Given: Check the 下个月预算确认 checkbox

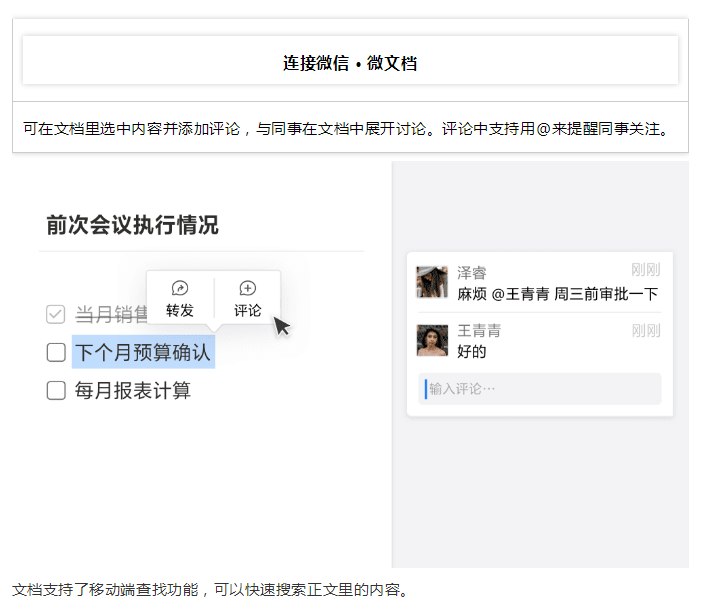Looking at the screenshot, I should coord(56,352).
